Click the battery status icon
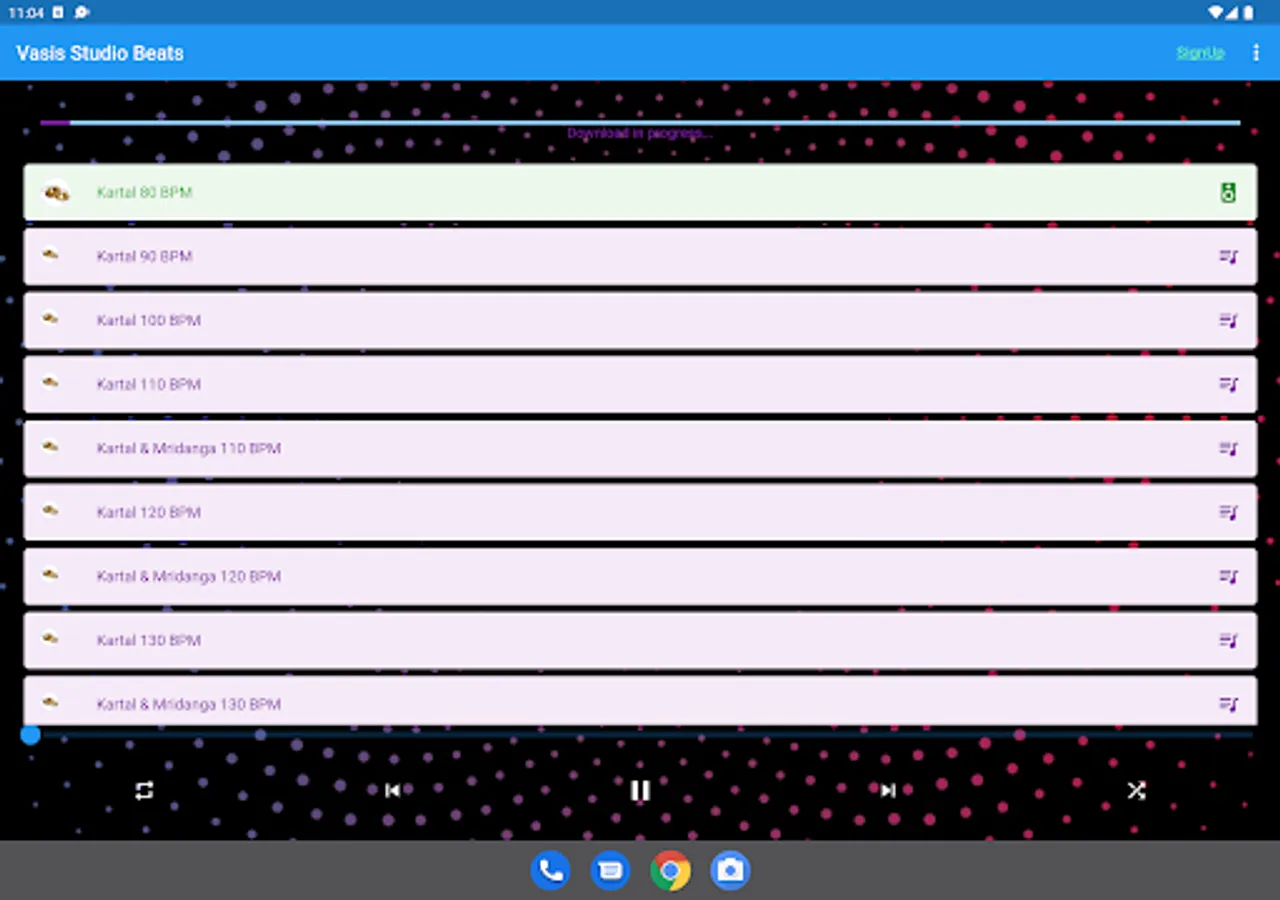This screenshot has width=1280, height=900. click(1248, 12)
